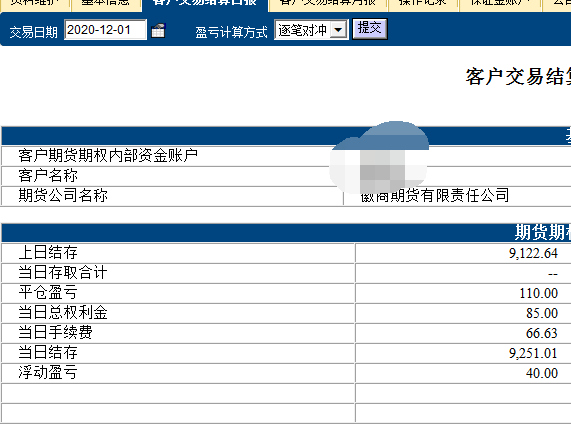Open the calendar date picker icon
Viewport: 571px width, 429px height.
pyautogui.click(x=158, y=31)
